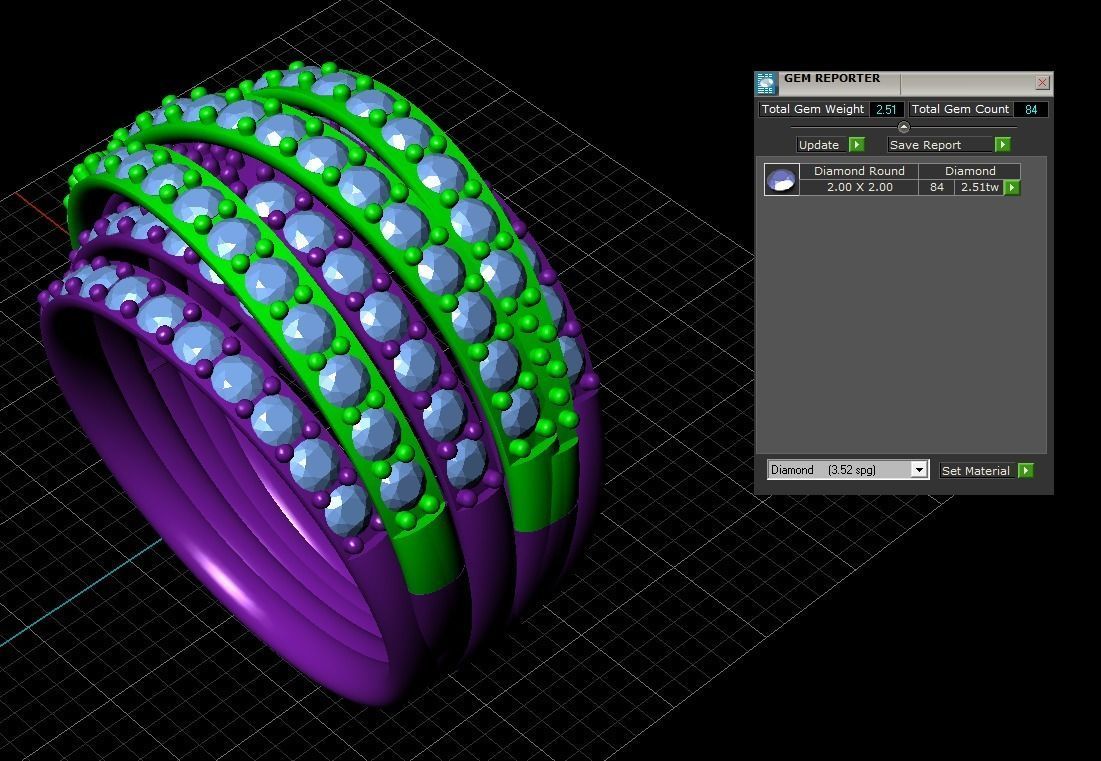Click the 'Total Gem Count' label
The height and width of the screenshot is (761, 1101).
tap(961, 110)
